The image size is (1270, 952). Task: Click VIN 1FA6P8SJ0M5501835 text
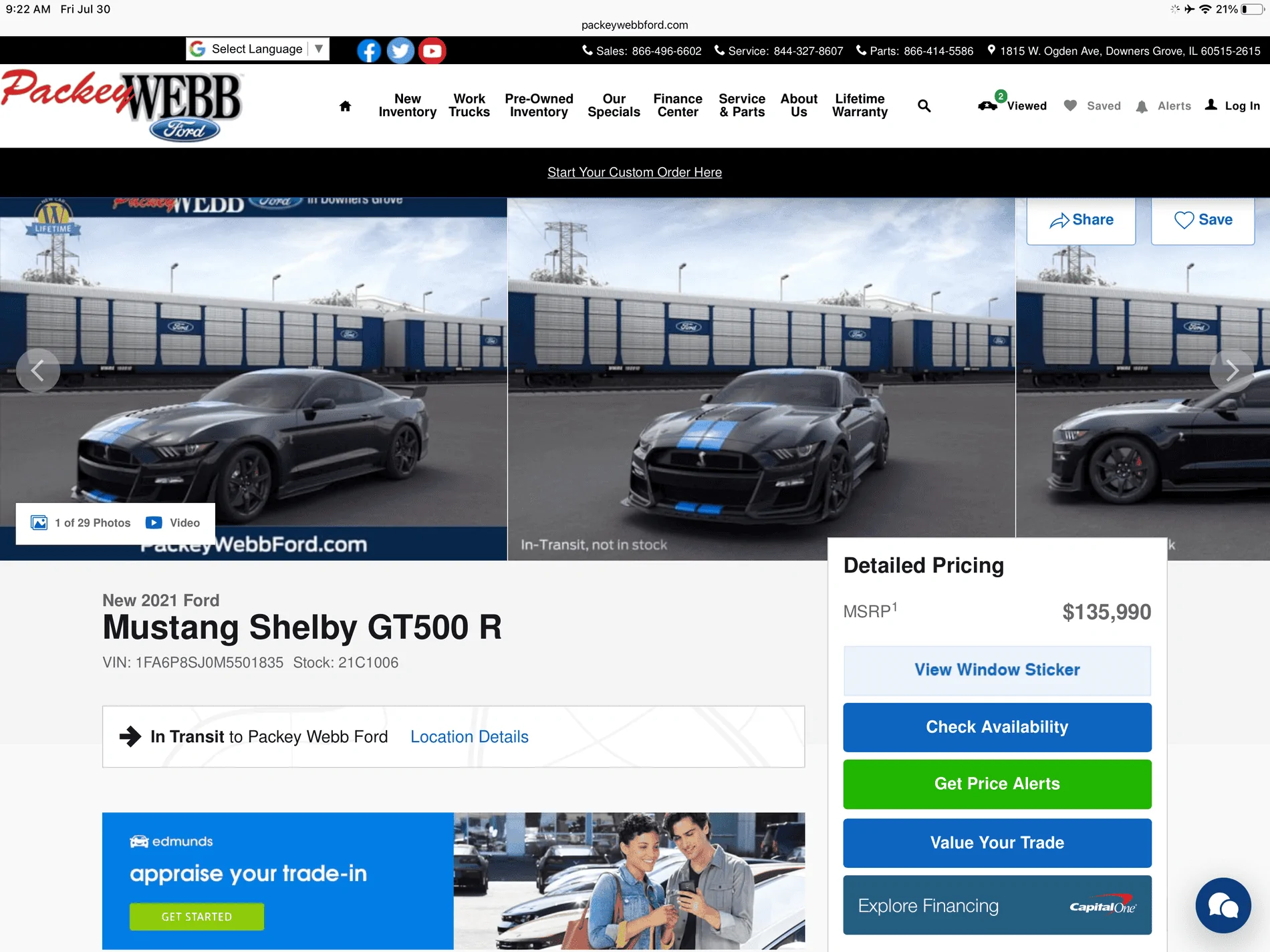coord(193,663)
